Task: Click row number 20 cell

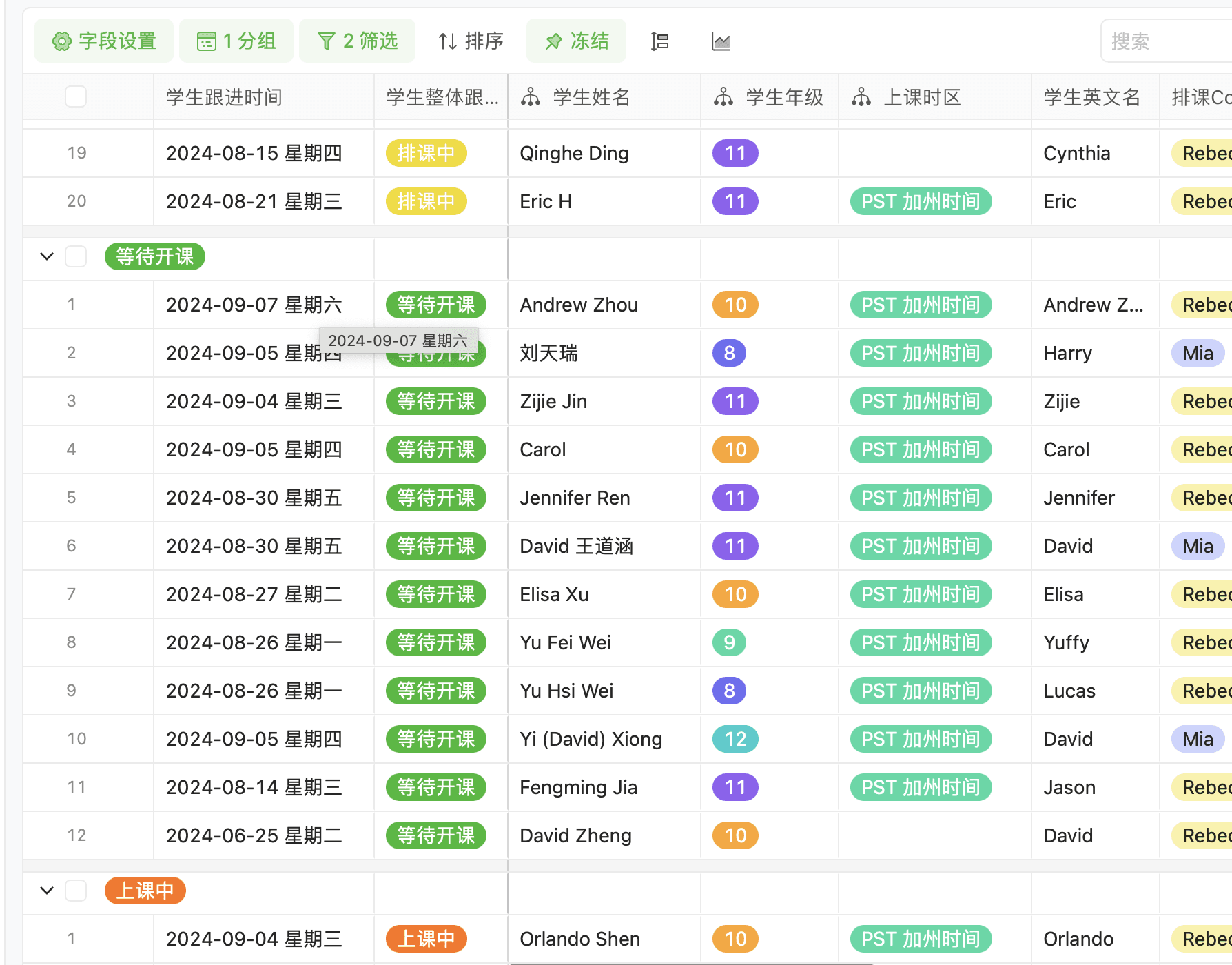Action: click(x=88, y=201)
